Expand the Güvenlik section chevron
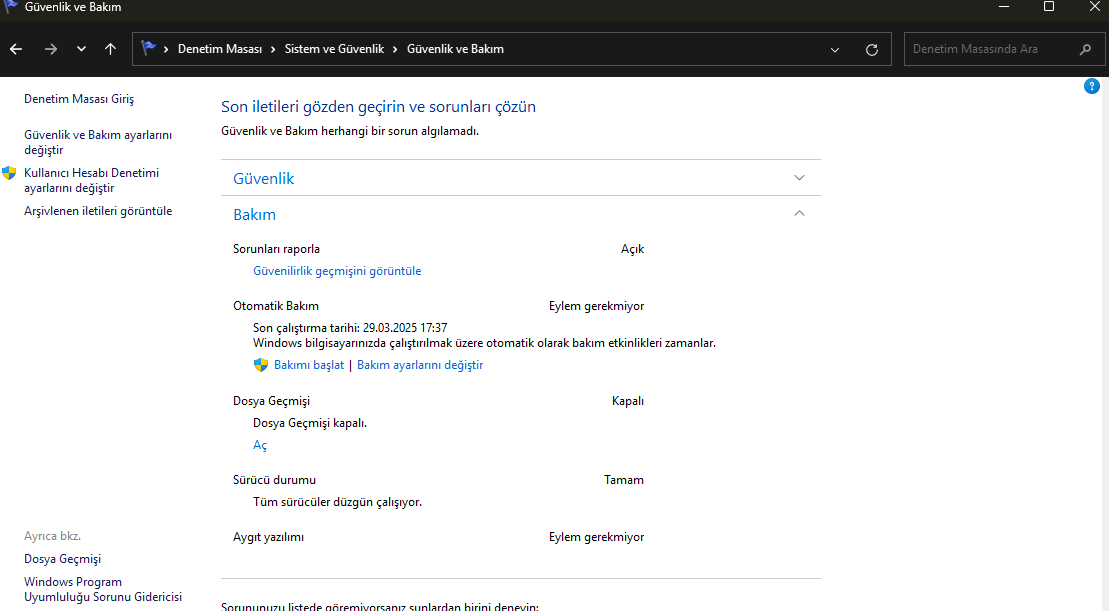1109x611 pixels. [x=799, y=178]
